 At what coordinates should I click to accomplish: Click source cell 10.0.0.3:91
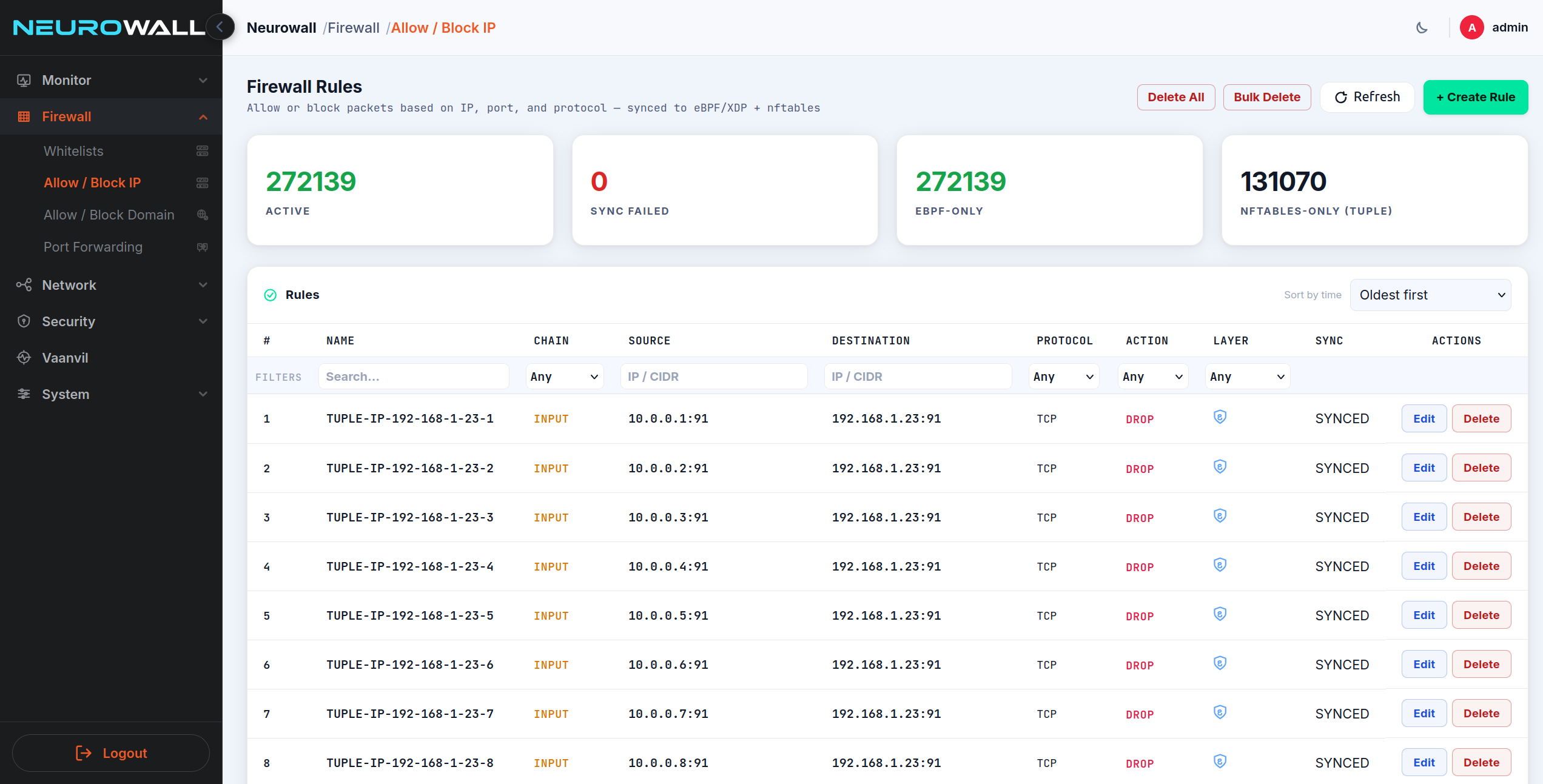point(668,517)
